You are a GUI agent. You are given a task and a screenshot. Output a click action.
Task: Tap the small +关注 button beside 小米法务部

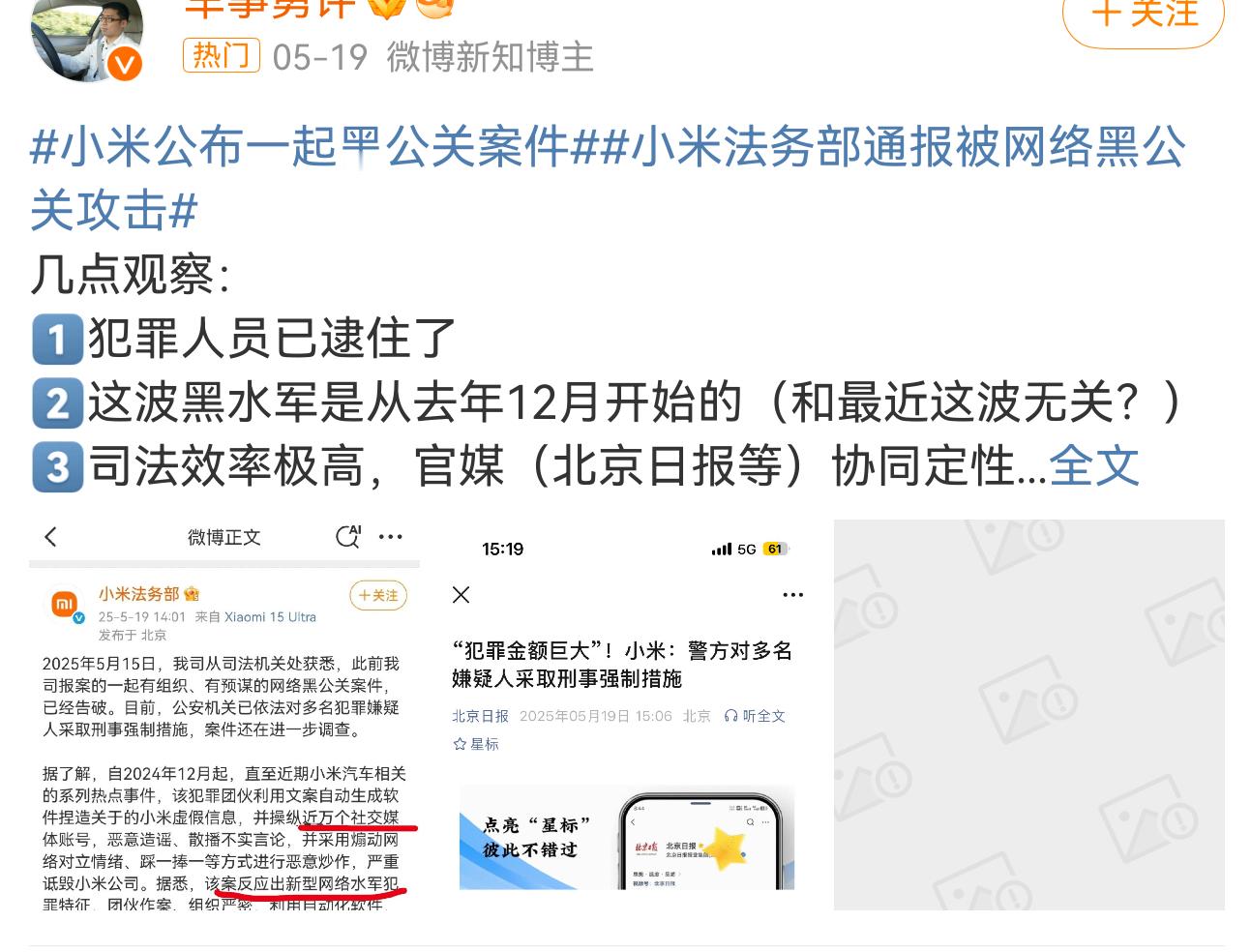click(x=378, y=595)
